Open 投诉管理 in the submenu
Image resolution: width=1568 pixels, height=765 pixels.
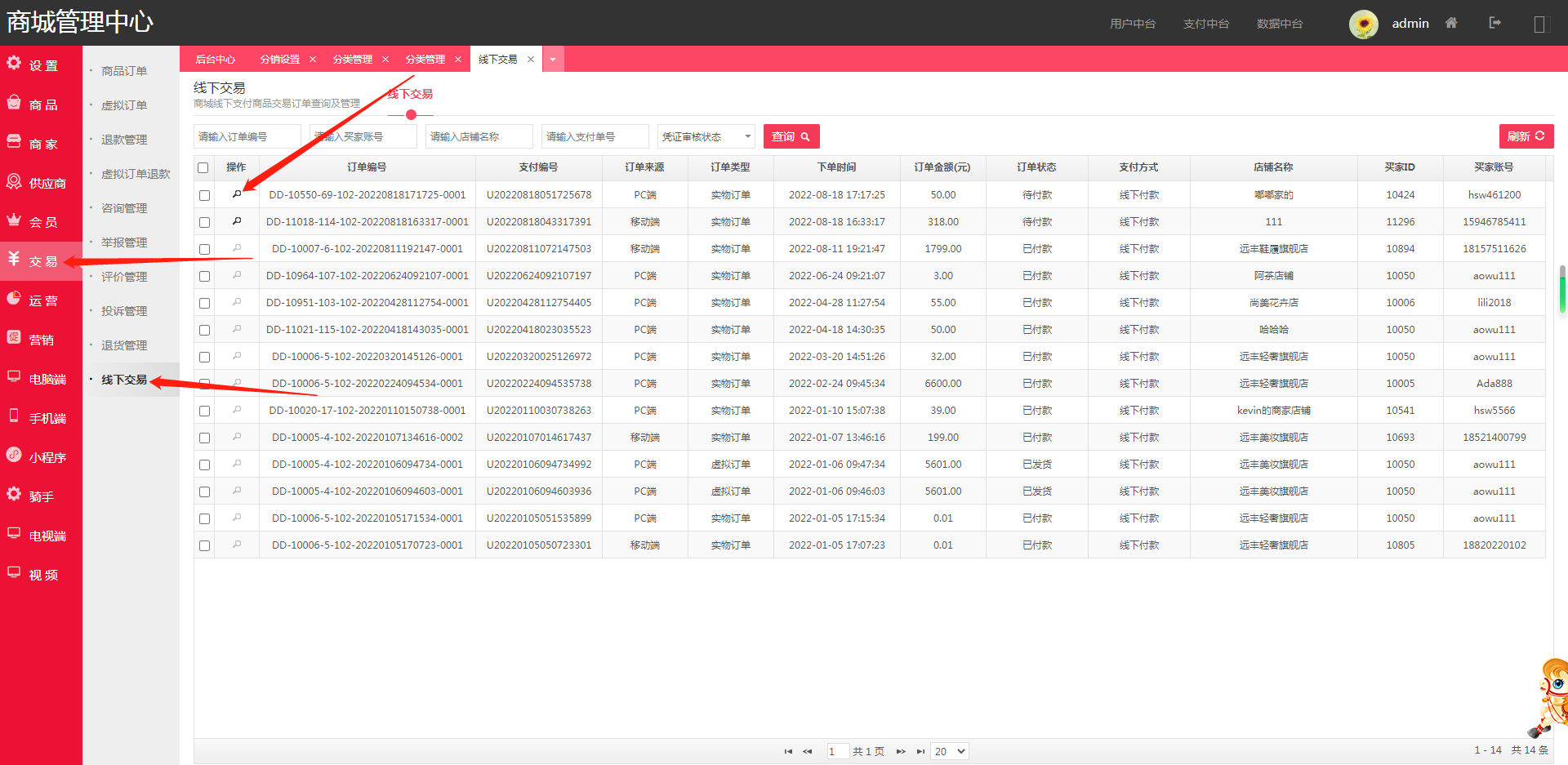click(124, 311)
